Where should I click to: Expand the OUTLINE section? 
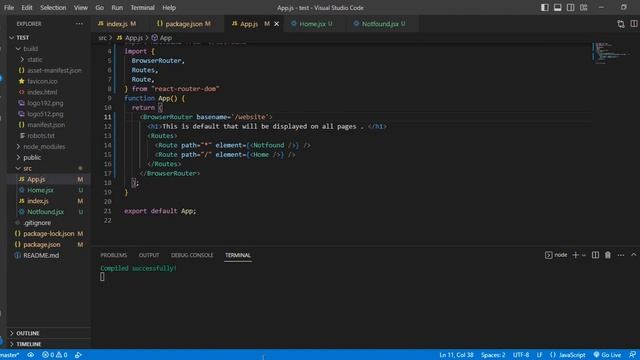click(49, 333)
